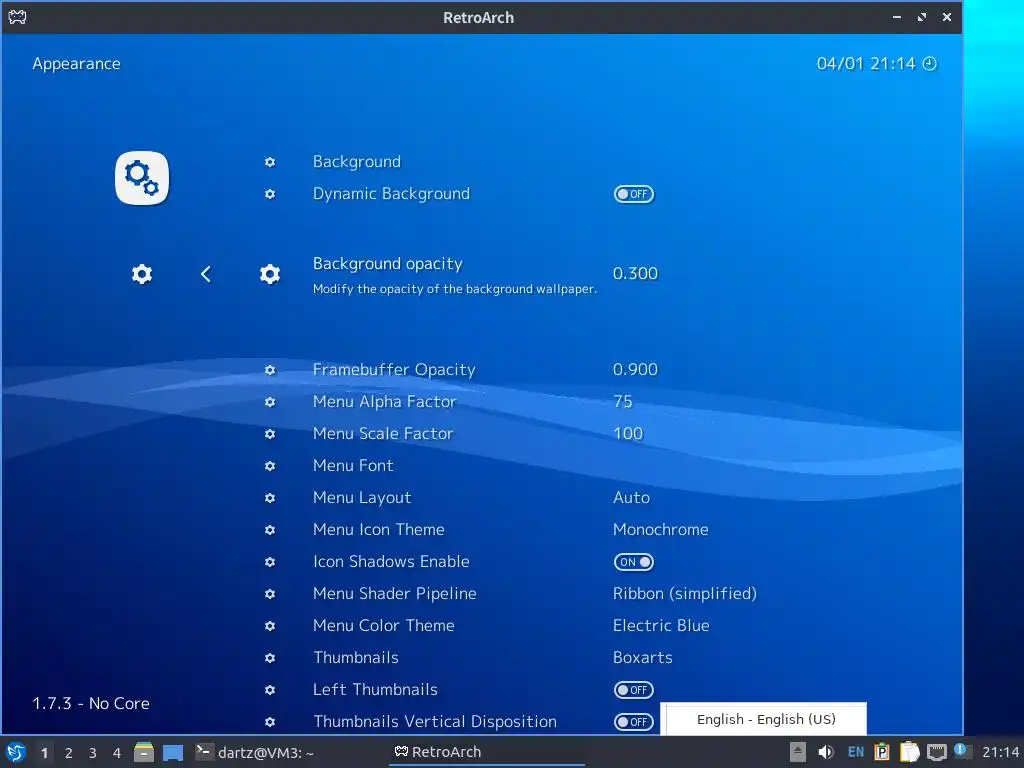Switch to workspace 4 in taskbar
Screen dimensions: 1024x768
click(x=117, y=753)
